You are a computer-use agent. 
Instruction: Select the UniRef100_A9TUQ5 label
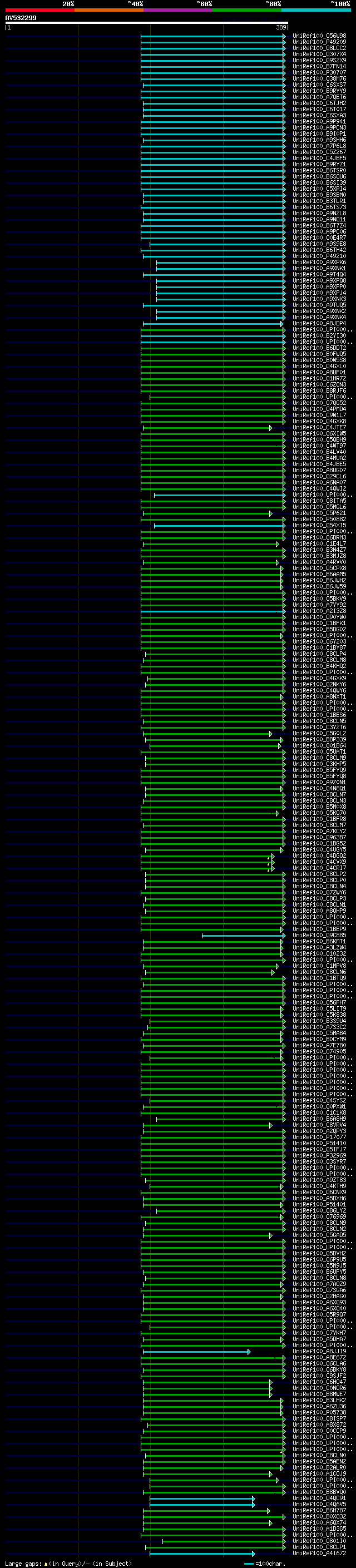click(319, 305)
